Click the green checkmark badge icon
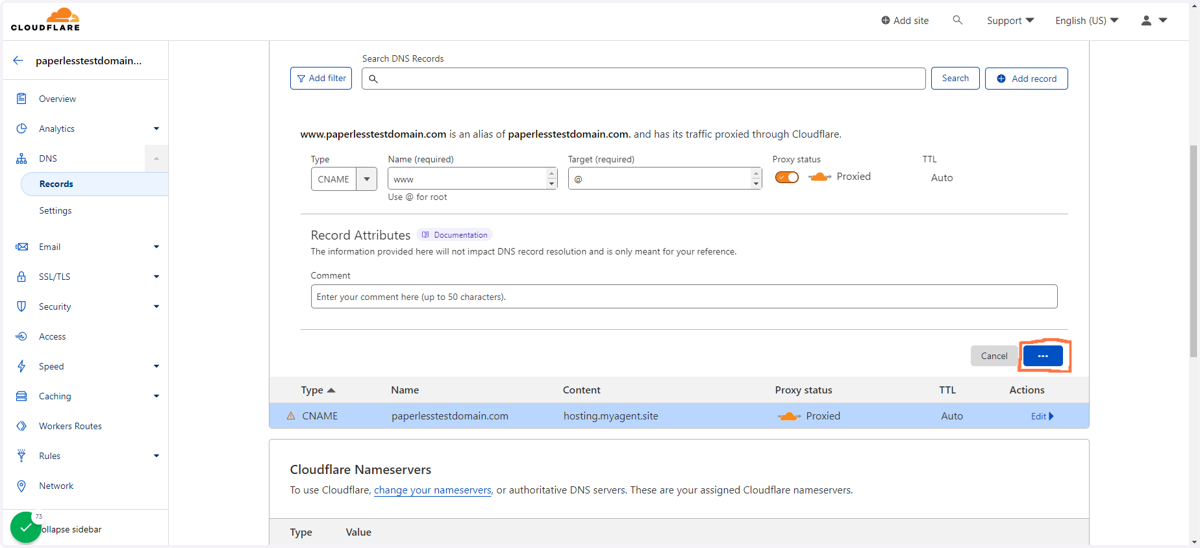This screenshot has width=1200, height=548. (25, 527)
